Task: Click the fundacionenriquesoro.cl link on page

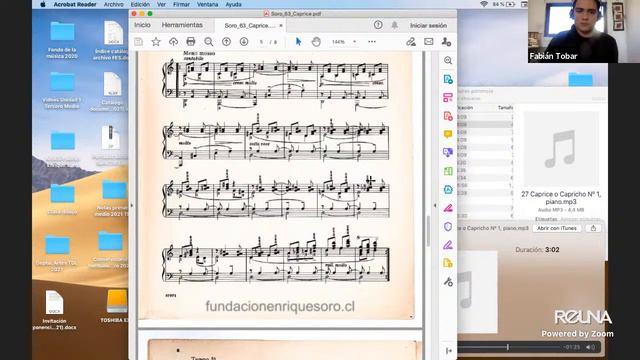Action: [x=280, y=306]
